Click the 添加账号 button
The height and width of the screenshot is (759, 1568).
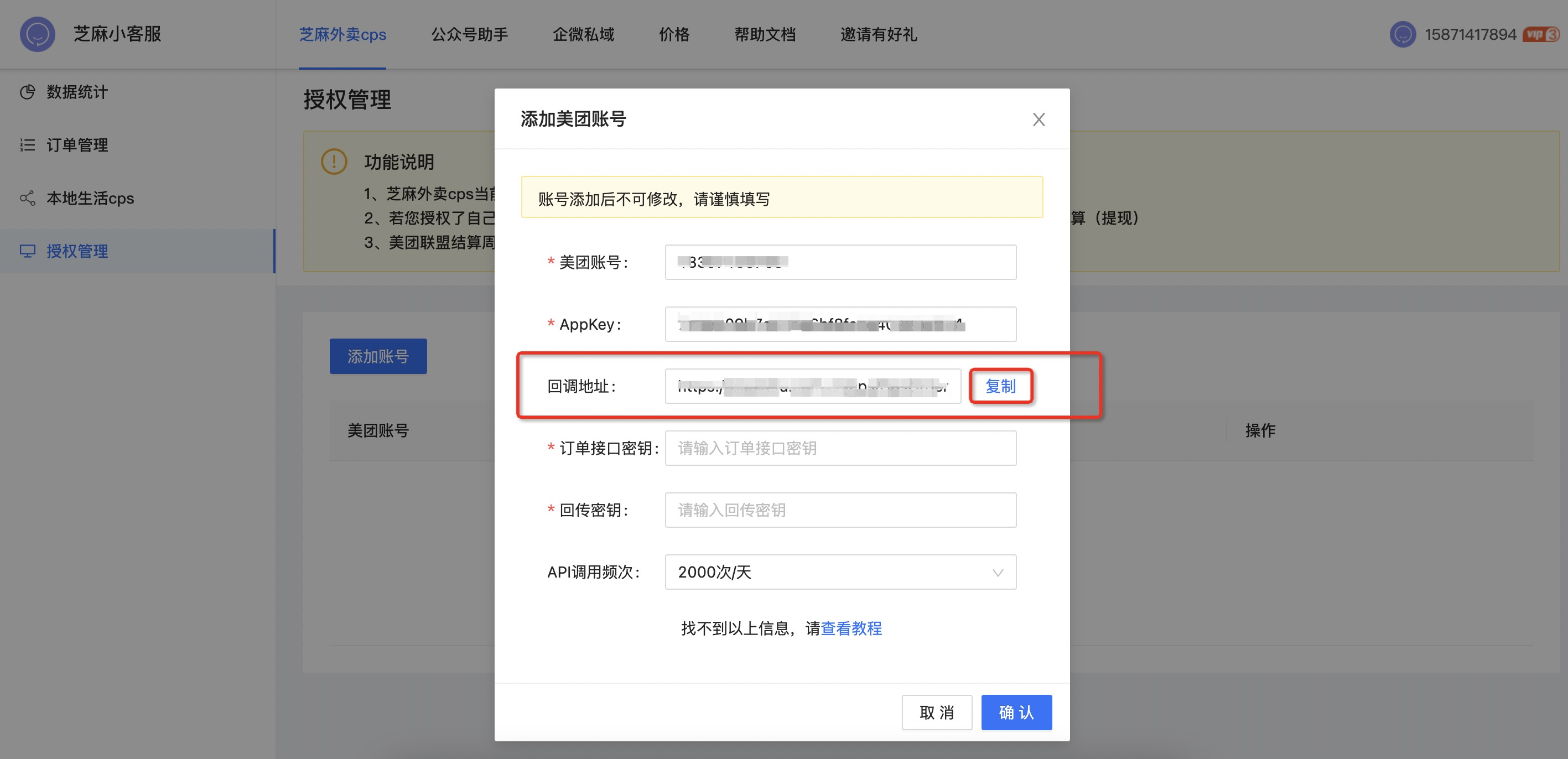point(378,356)
